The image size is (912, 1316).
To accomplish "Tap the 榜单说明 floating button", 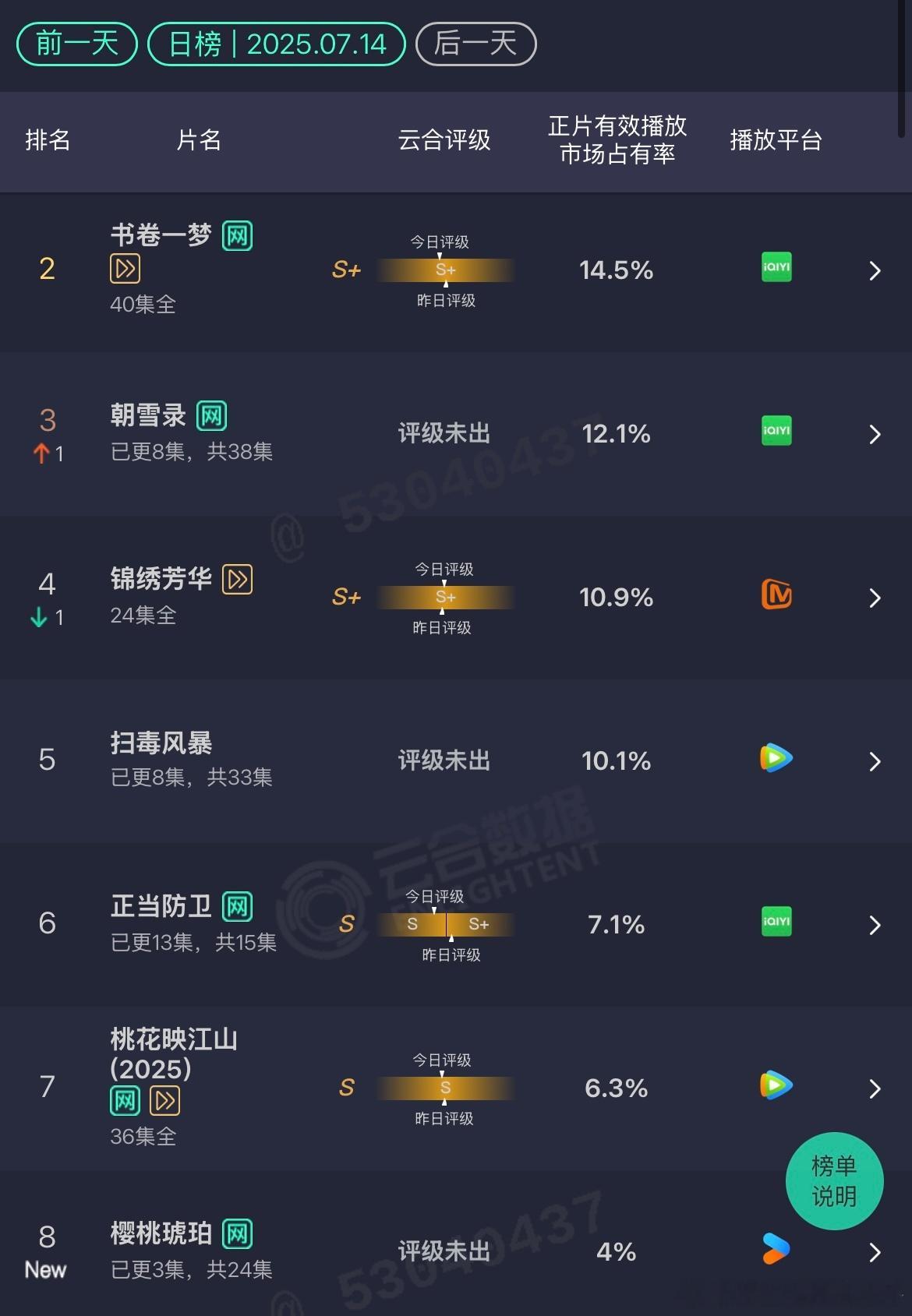I will click(x=834, y=1181).
